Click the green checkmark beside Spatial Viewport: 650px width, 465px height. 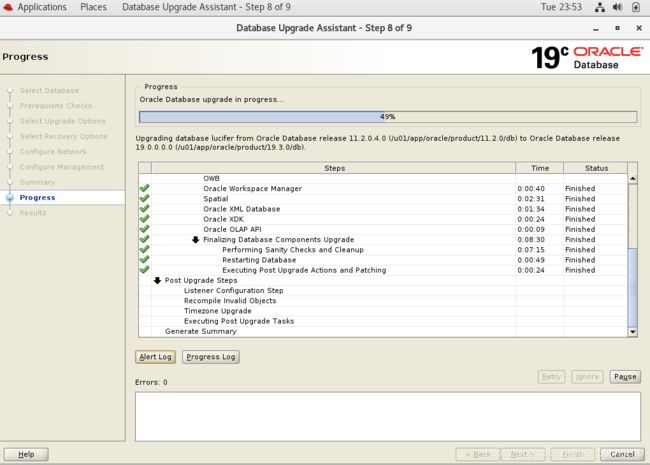(x=144, y=199)
